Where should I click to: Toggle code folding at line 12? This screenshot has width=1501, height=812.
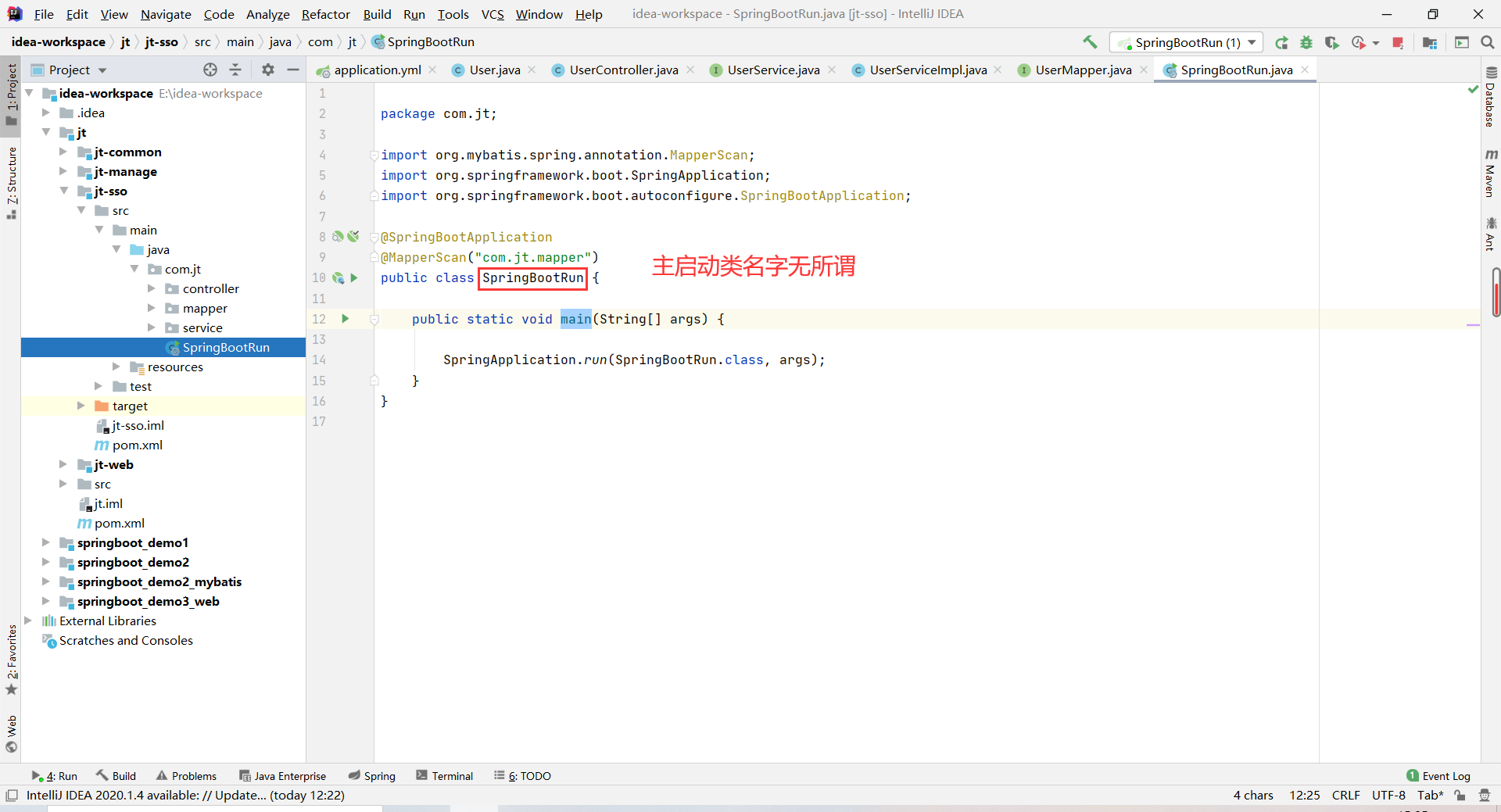click(x=374, y=319)
